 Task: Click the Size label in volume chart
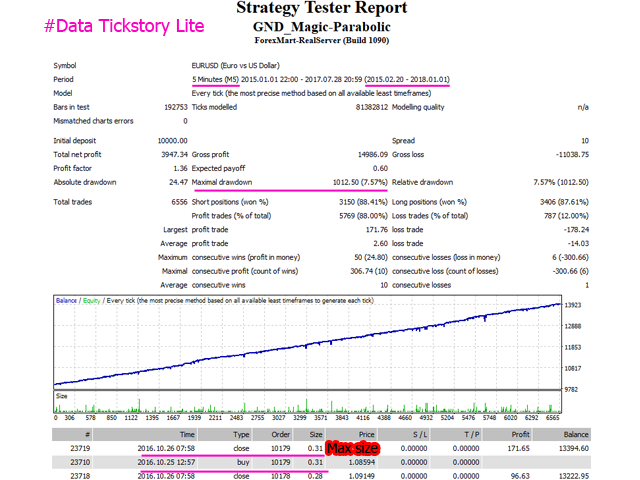[x=62, y=396]
